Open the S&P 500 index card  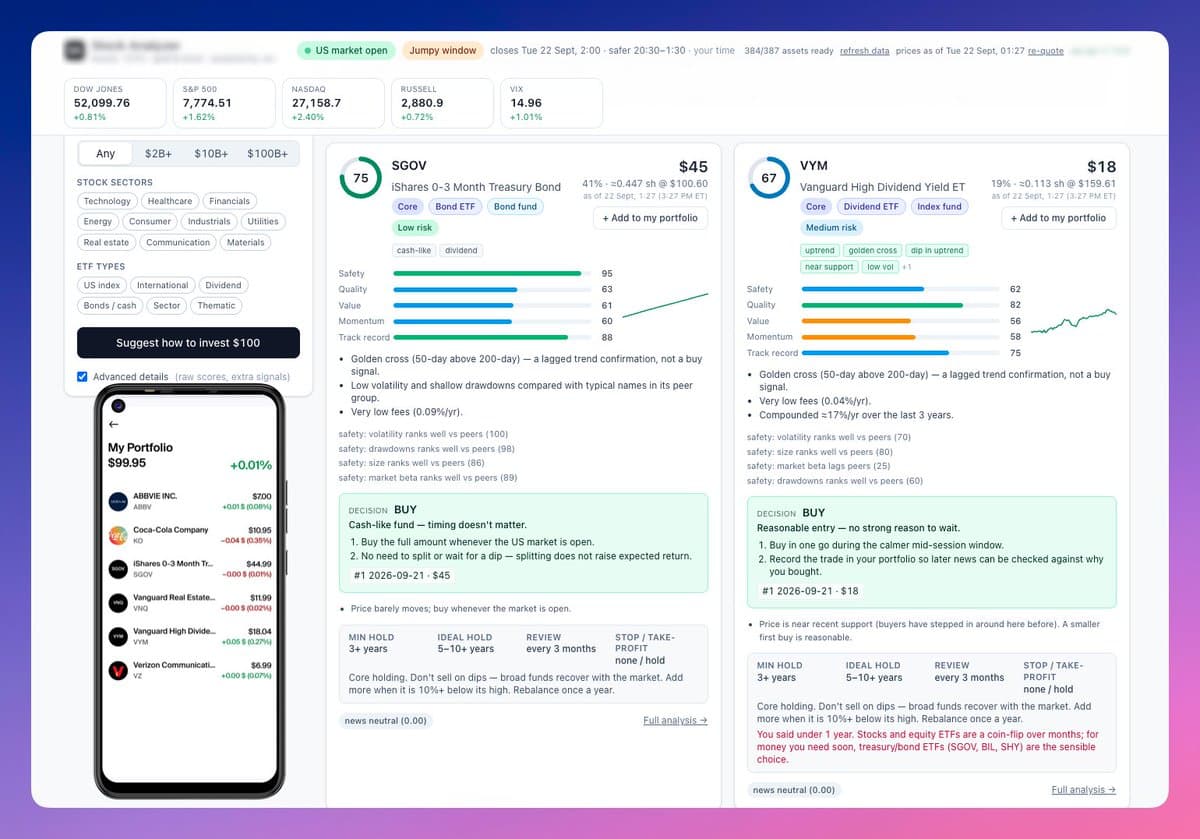click(225, 103)
